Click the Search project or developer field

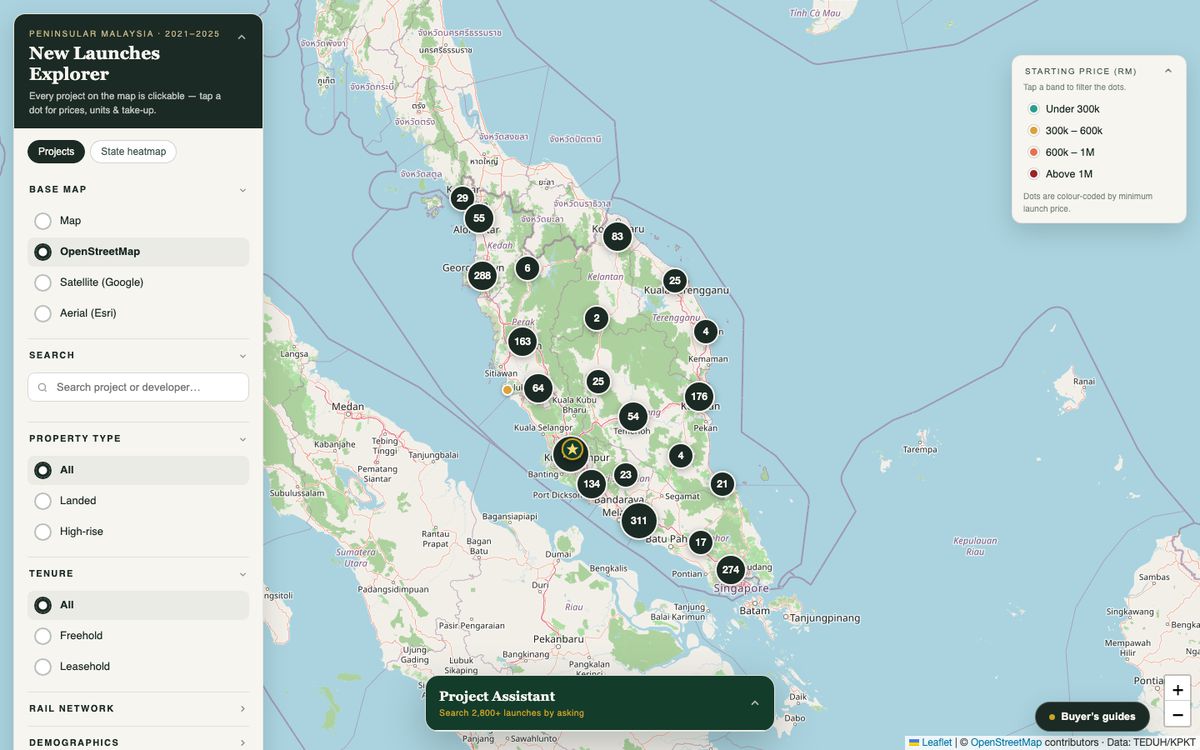pos(138,387)
